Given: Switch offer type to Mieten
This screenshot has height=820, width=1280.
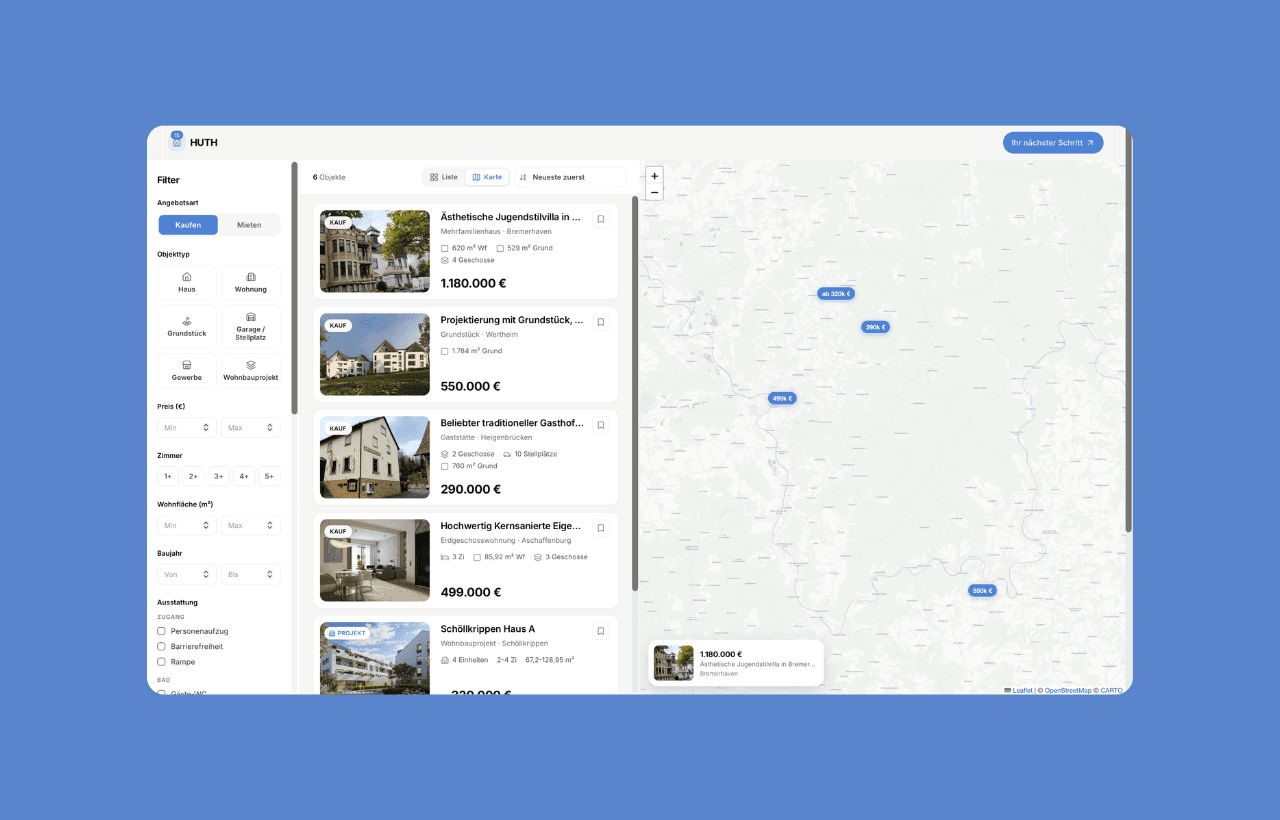Looking at the screenshot, I should point(249,225).
